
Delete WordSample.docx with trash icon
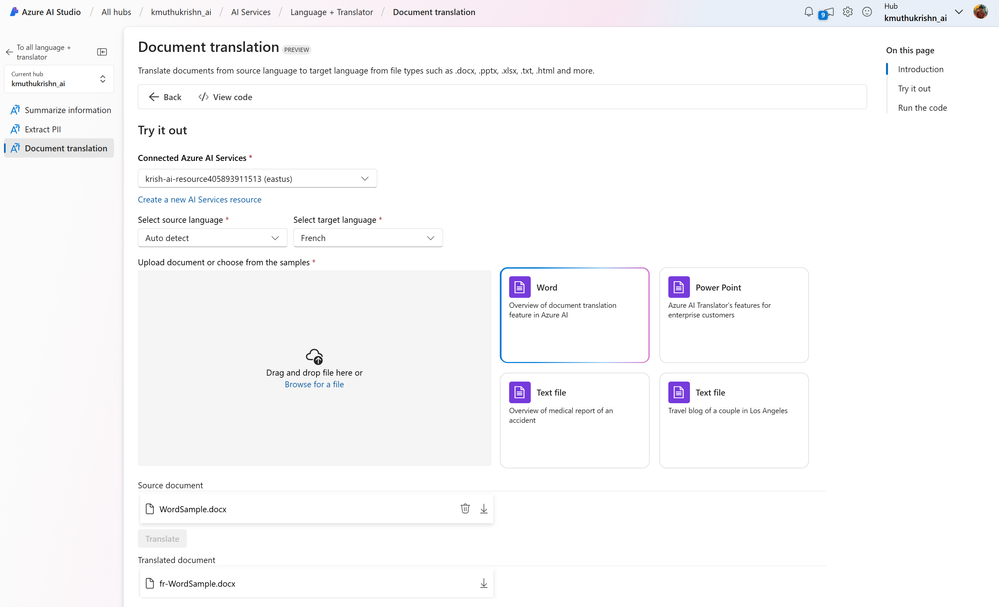[465, 508]
